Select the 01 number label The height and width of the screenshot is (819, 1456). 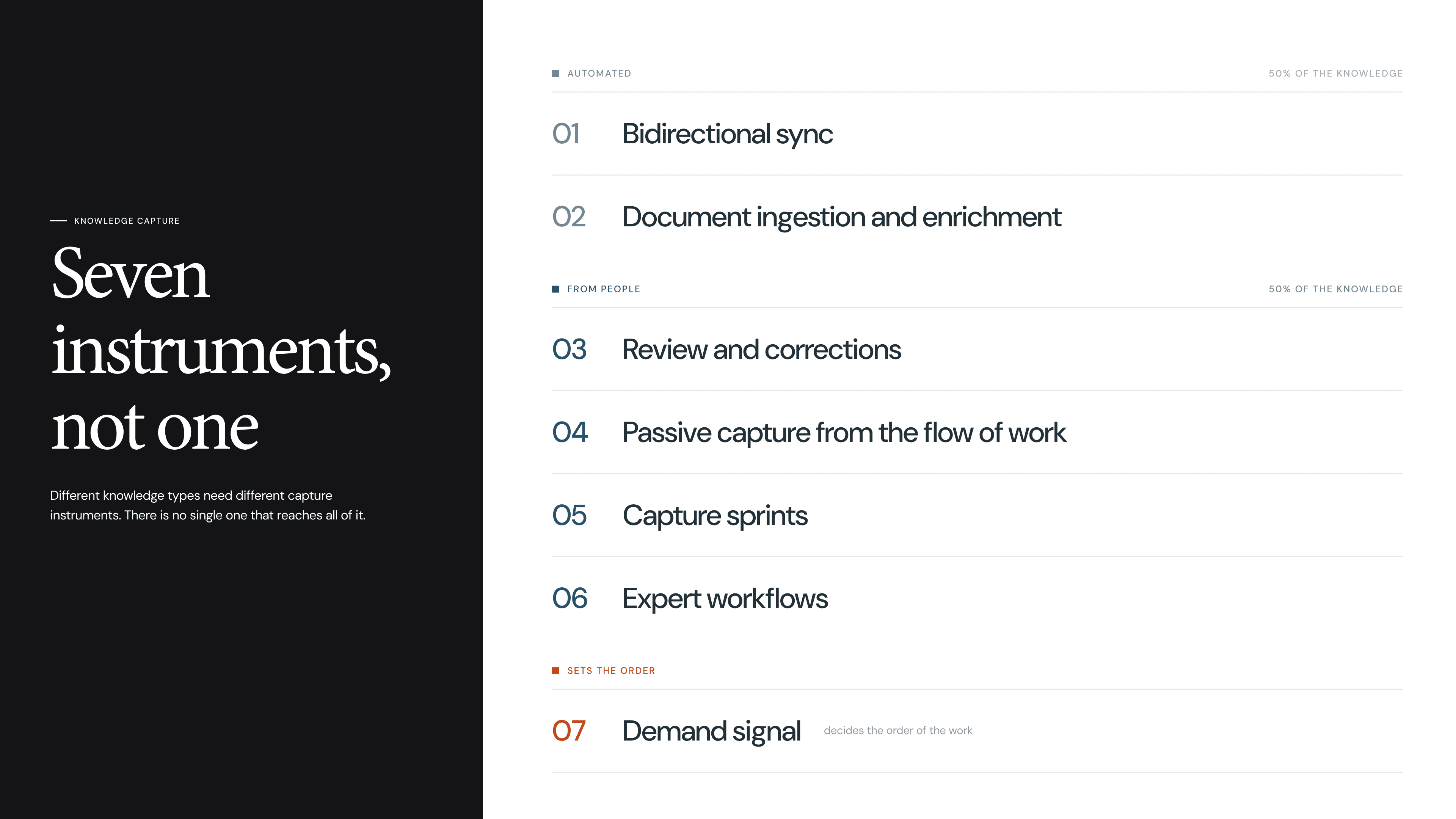(x=566, y=134)
